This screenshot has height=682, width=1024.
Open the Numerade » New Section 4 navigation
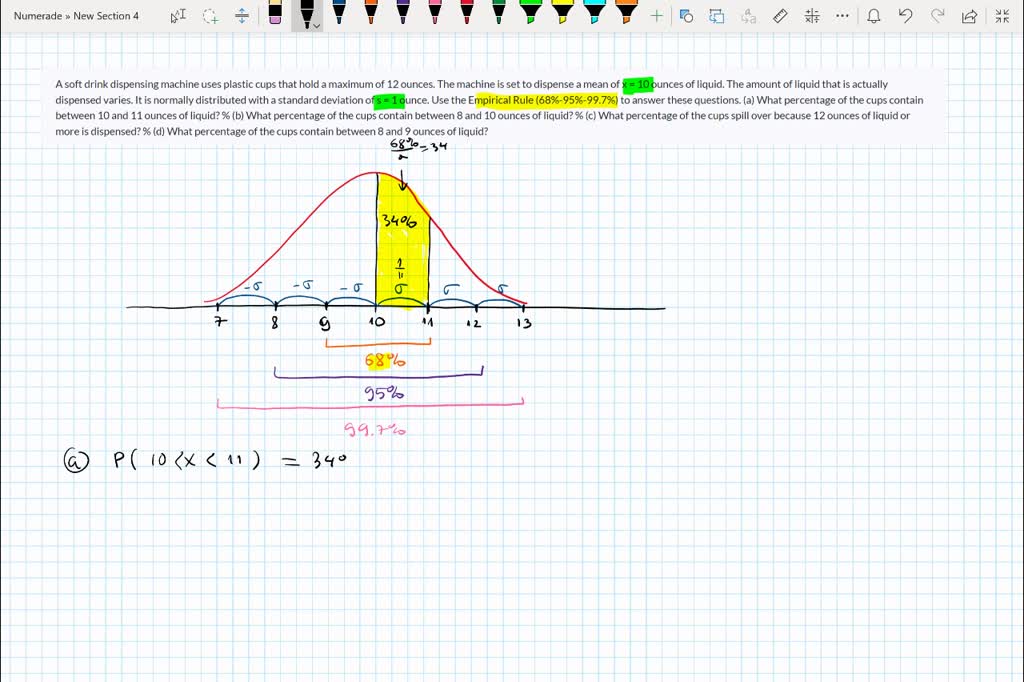tap(77, 16)
